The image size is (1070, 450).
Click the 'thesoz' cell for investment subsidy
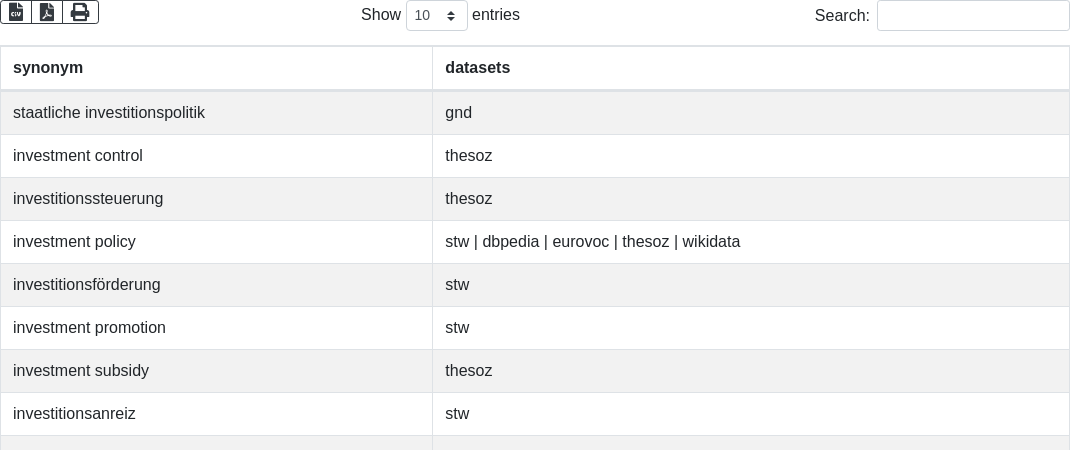click(468, 371)
